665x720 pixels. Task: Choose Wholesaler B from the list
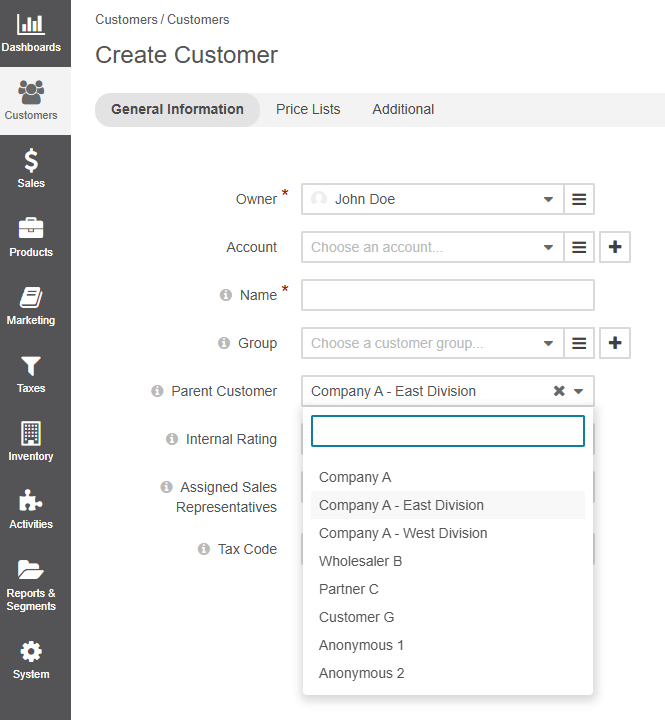(360, 561)
